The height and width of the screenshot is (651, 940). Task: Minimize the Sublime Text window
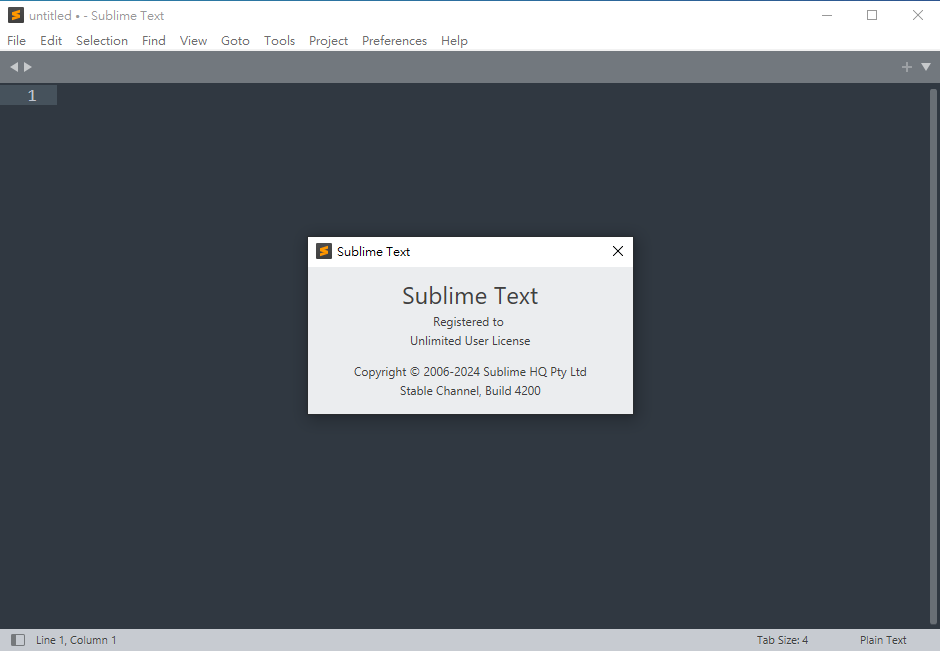pos(827,15)
